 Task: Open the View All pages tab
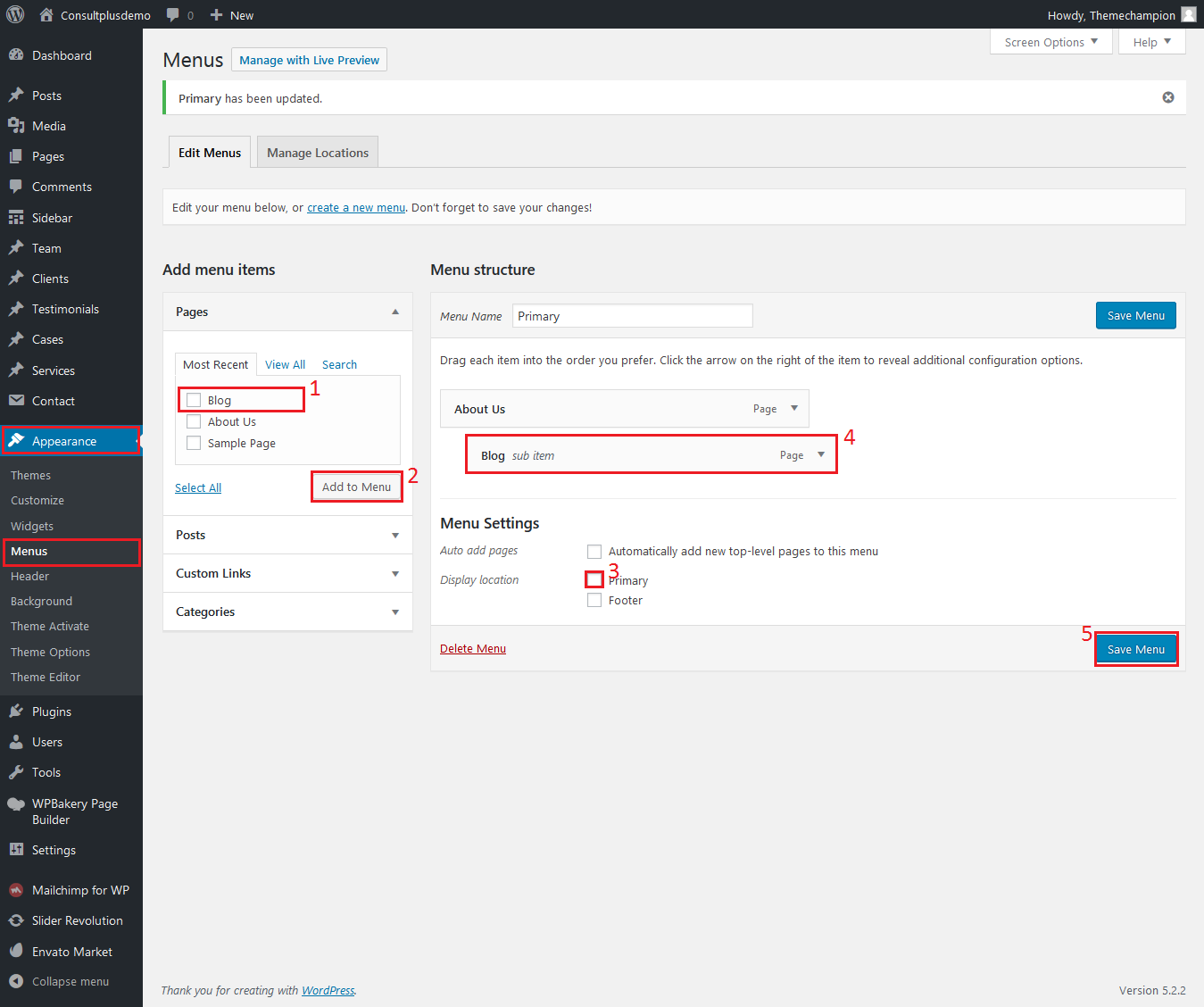coord(285,364)
